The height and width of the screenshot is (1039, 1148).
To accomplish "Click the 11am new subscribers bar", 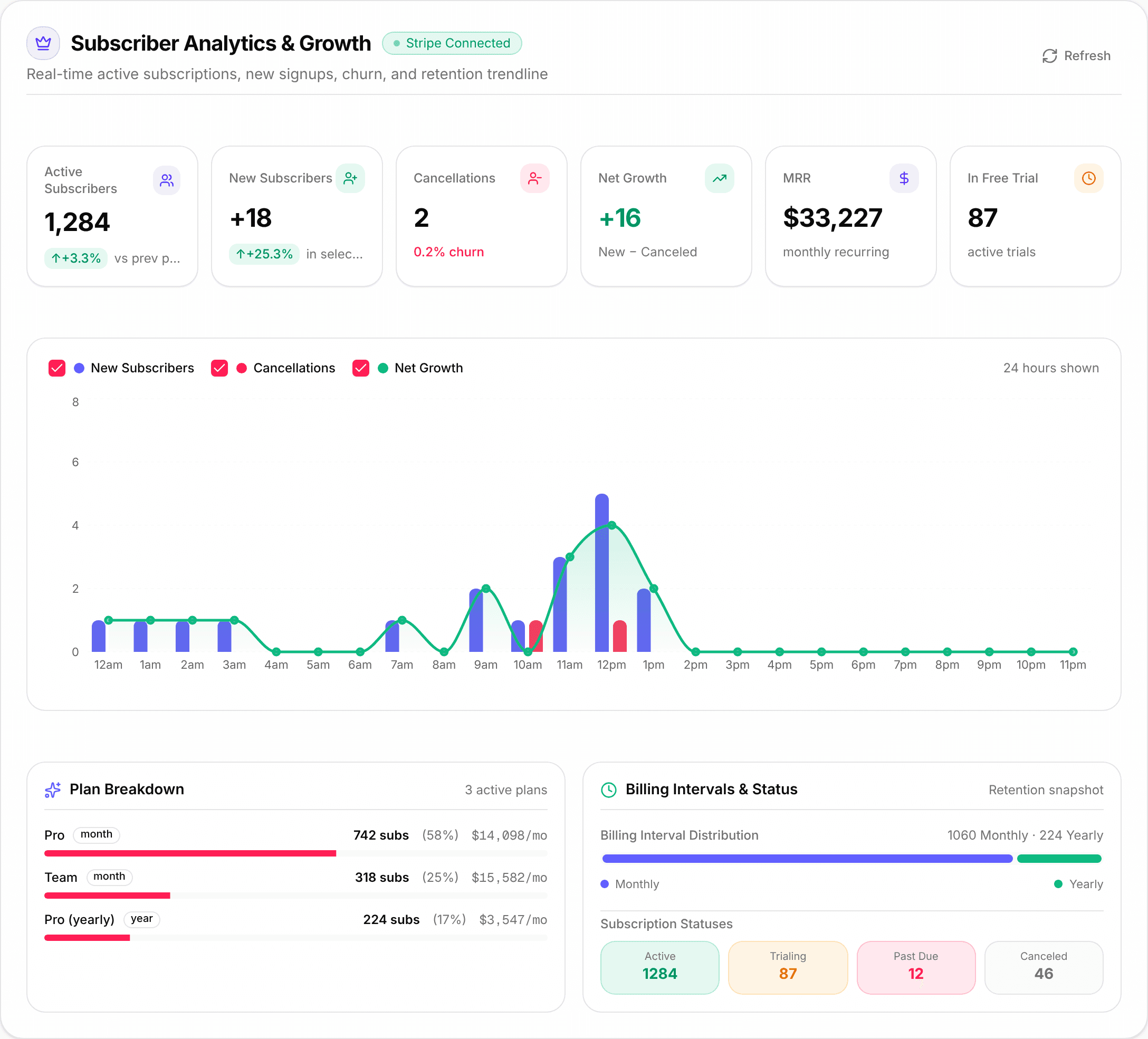I will pos(560,604).
